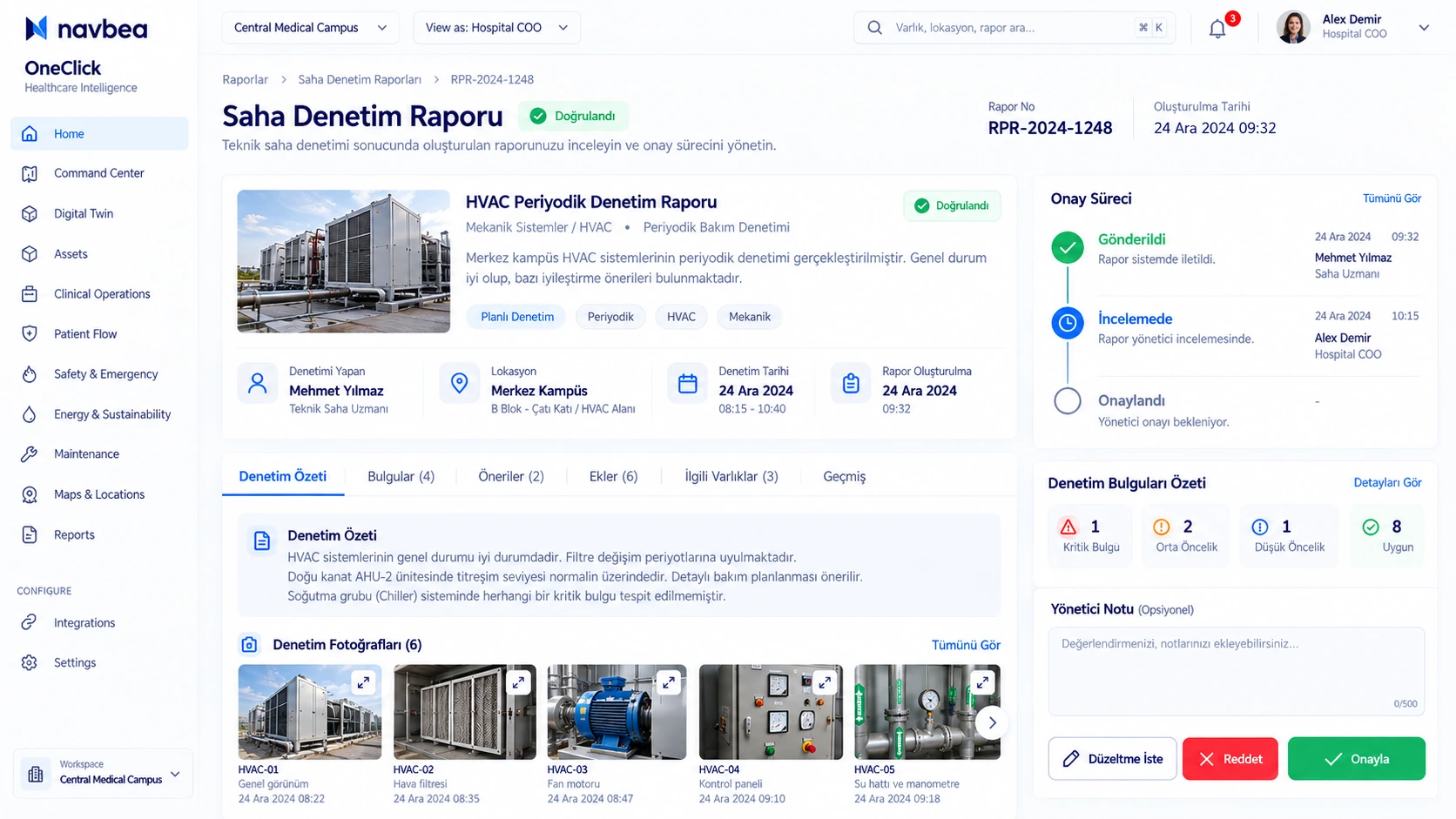Switch to the Öneriler (2) tab

click(511, 476)
